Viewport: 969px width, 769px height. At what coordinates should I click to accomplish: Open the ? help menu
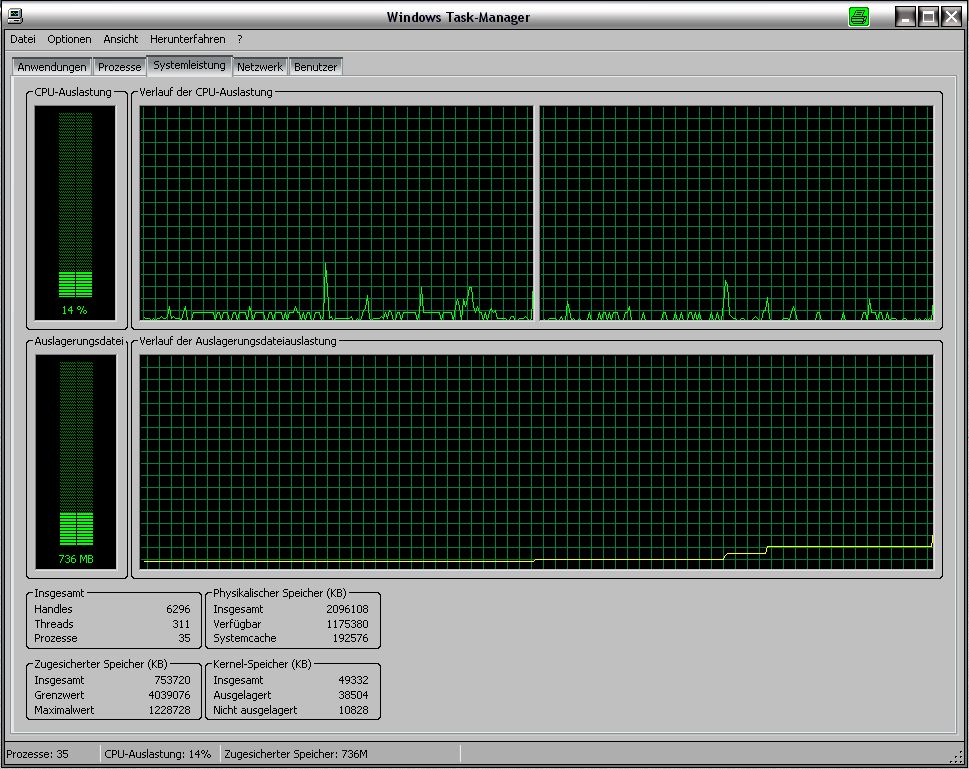click(x=240, y=39)
